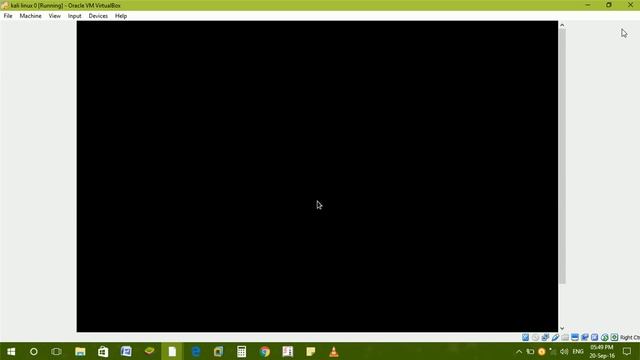Open the Machine menu
Image resolution: width=640 pixels, height=360 pixels.
(x=31, y=16)
